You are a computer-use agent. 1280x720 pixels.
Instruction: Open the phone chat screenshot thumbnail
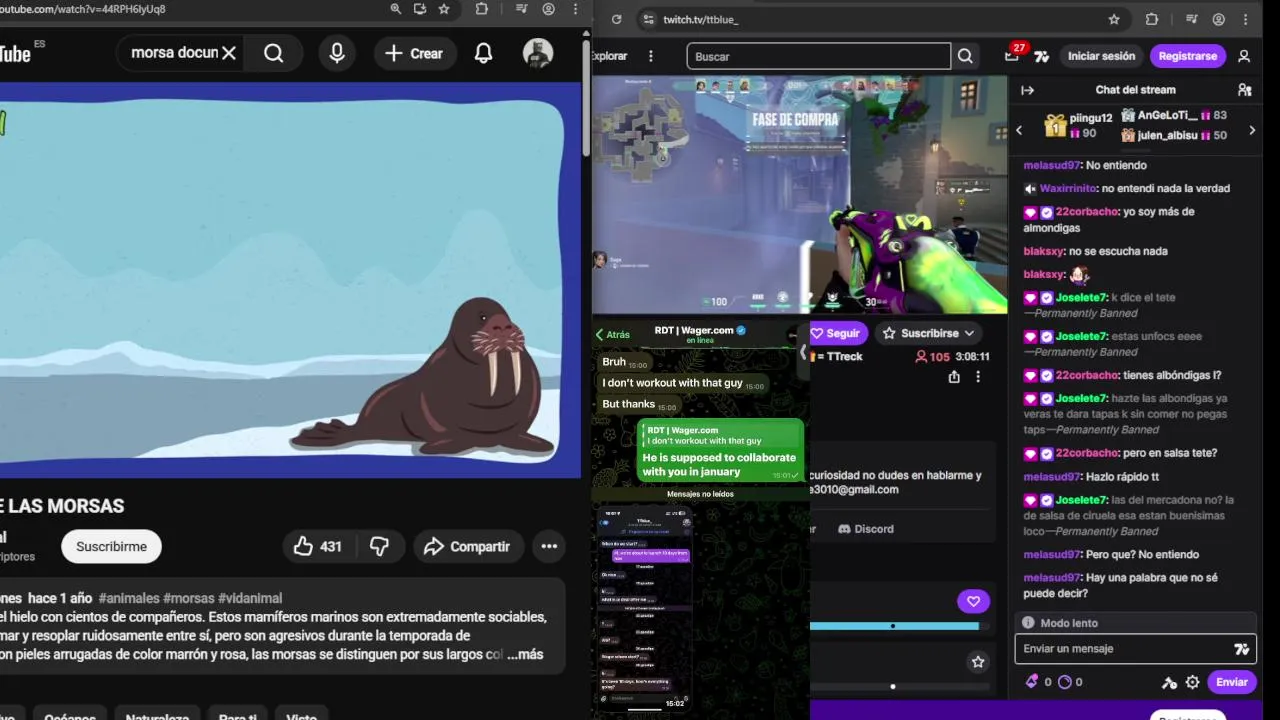tap(645, 608)
